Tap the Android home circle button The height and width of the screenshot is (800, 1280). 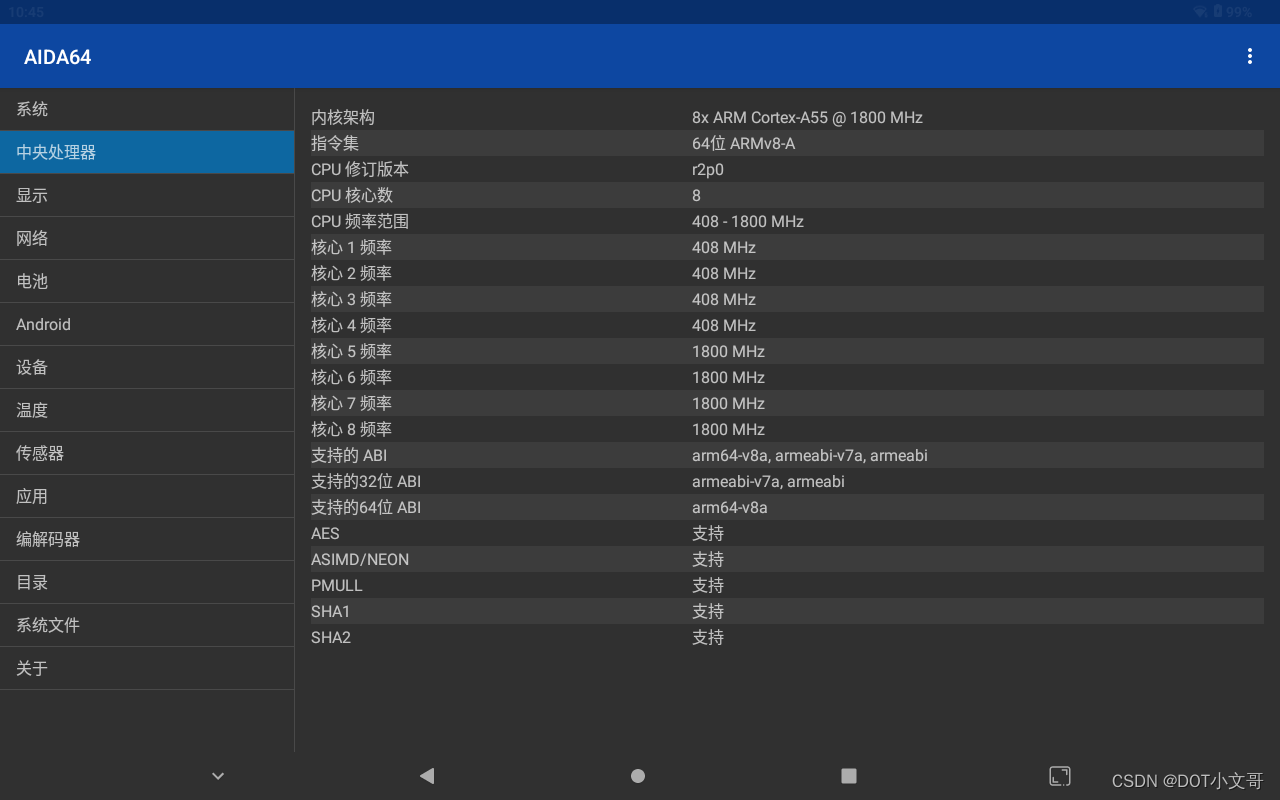click(638, 775)
